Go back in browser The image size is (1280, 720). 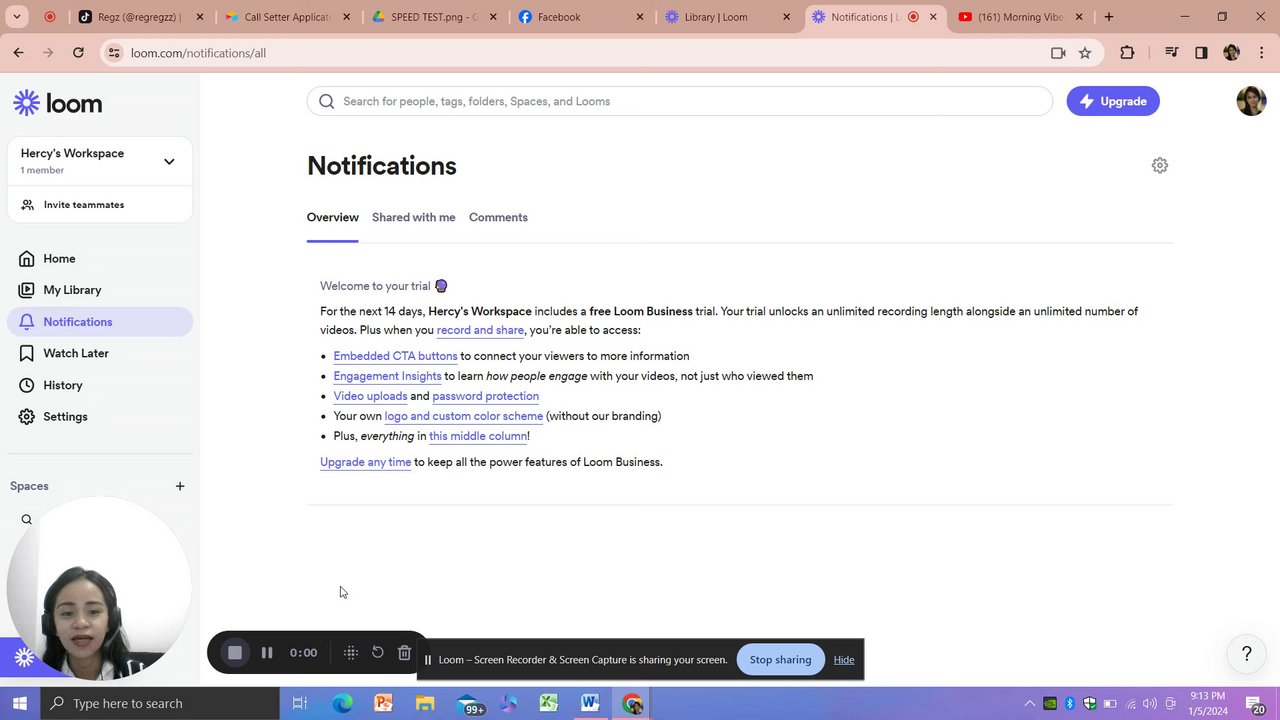(x=18, y=53)
